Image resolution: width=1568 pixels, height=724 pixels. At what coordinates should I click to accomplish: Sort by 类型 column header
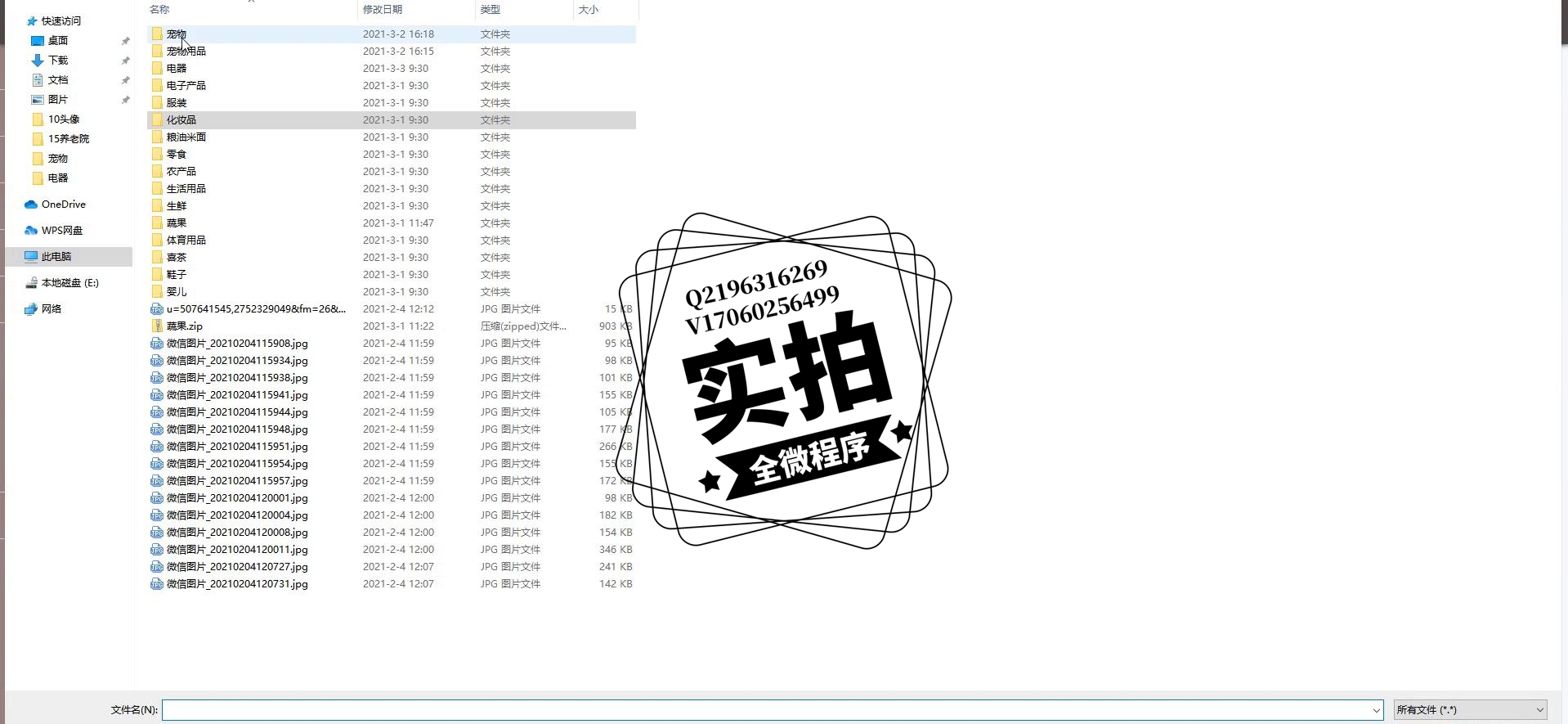(490, 10)
